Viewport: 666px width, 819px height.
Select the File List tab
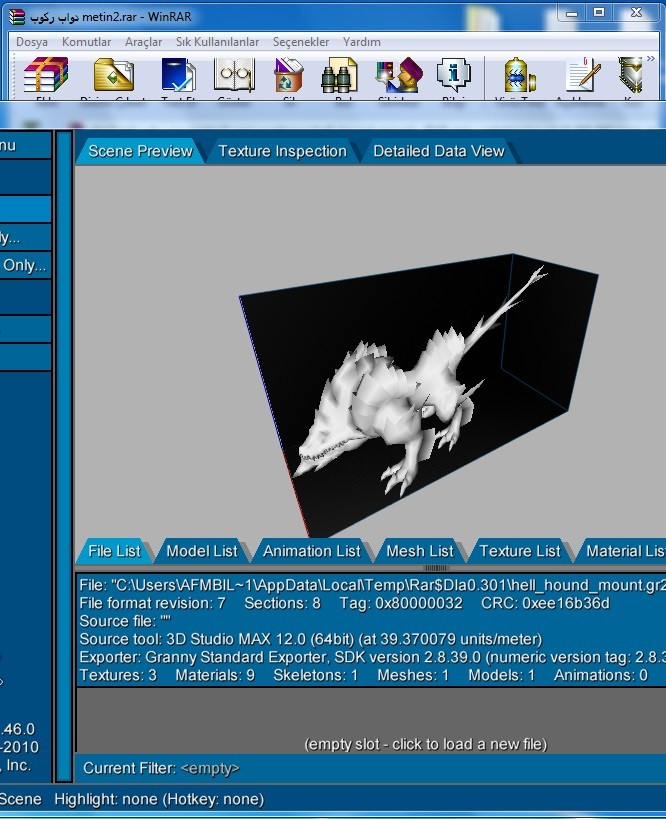(114, 551)
